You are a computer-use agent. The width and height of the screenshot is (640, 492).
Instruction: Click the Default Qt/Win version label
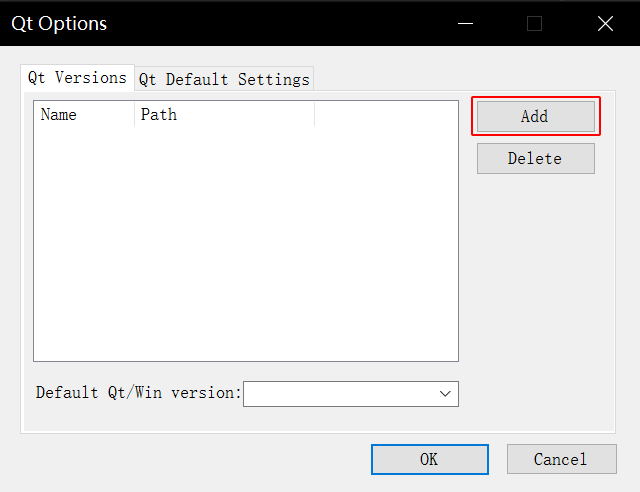click(x=139, y=393)
